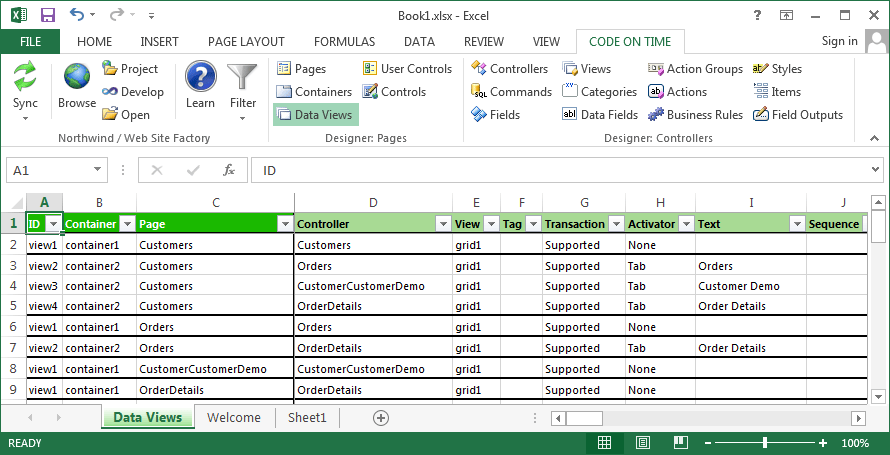Click the zoom out minus button
Screen dimensions: 890x455
tap(707, 443)
